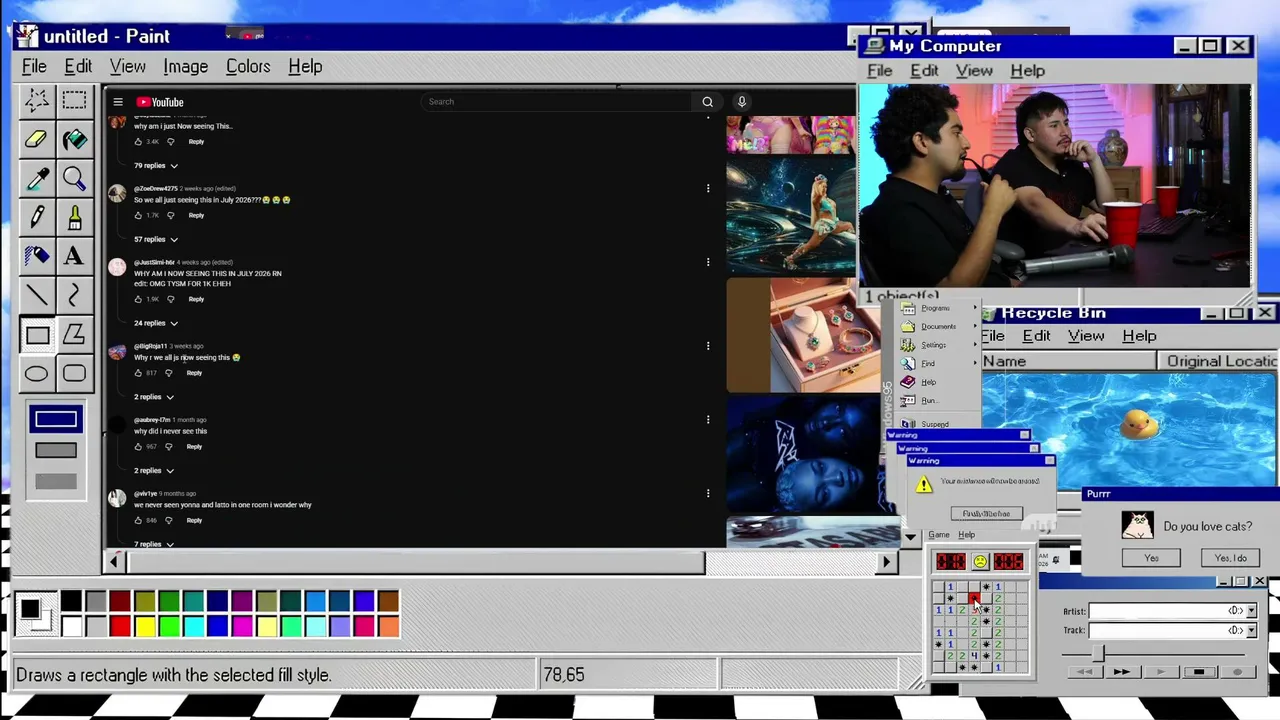Image resolution: width=1280 pixels, height=720 pixels.
Task: Like the @ZoeDrew4275 comment
Action: [x=138, y=215]
